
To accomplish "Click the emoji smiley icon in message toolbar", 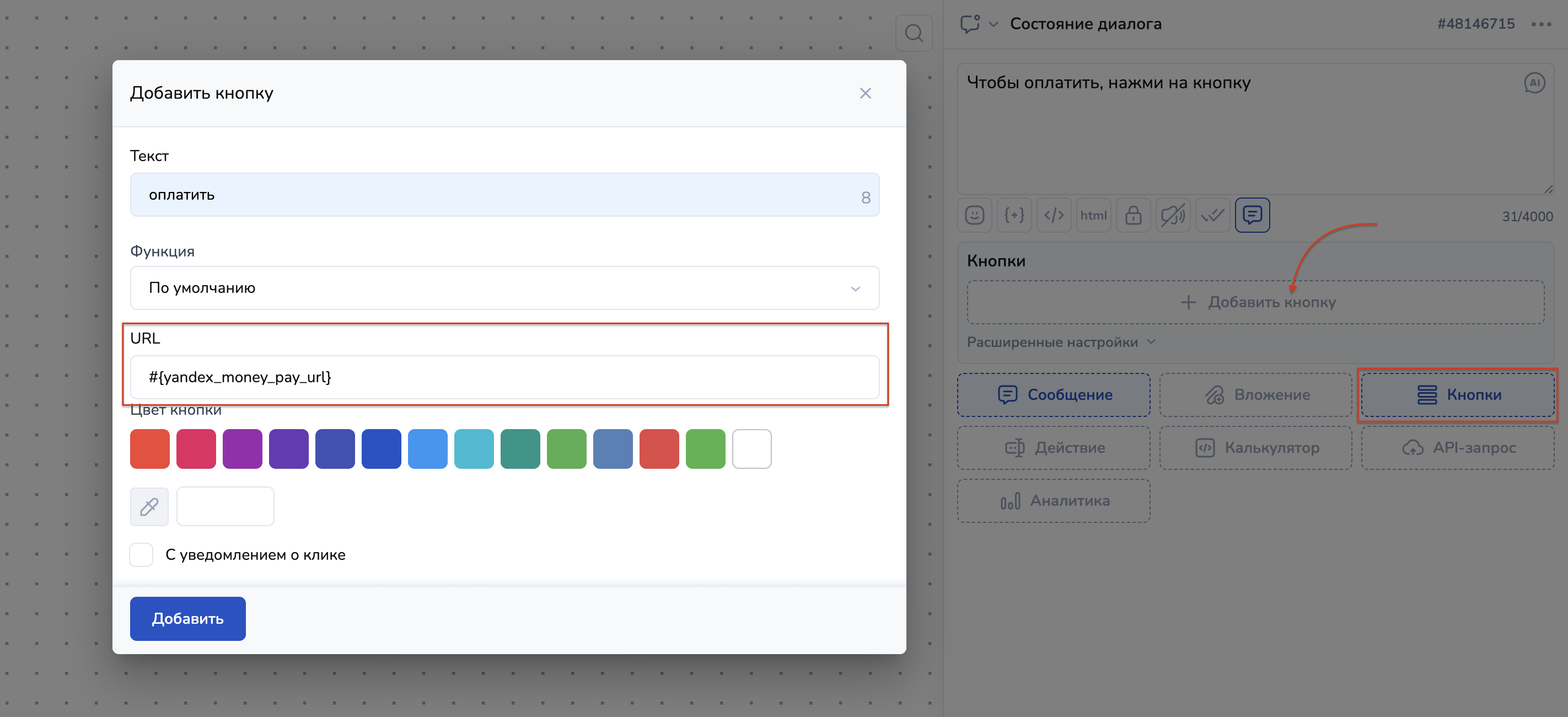I will pyautogui.click(x=975, y=215).
